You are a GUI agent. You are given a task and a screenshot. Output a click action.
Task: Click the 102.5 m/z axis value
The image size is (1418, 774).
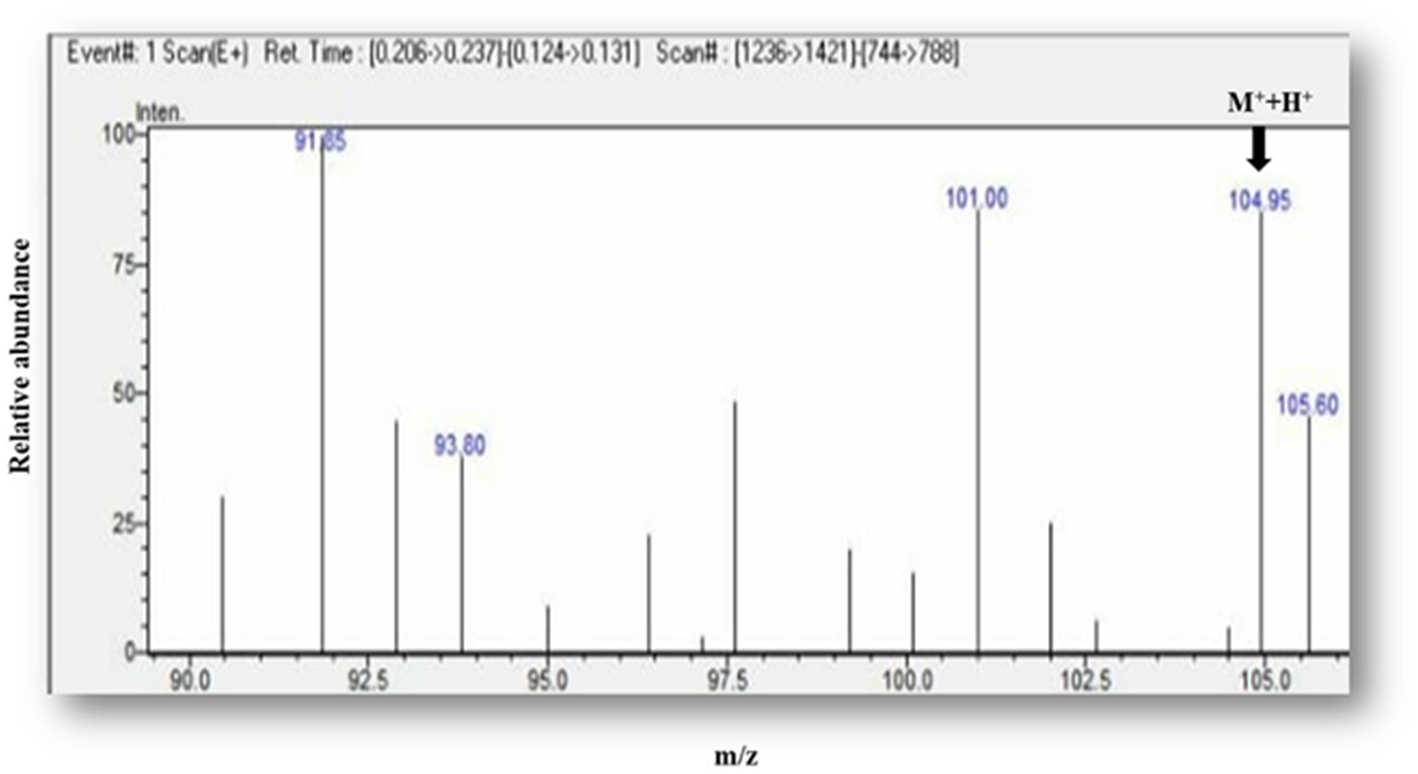1085,681
